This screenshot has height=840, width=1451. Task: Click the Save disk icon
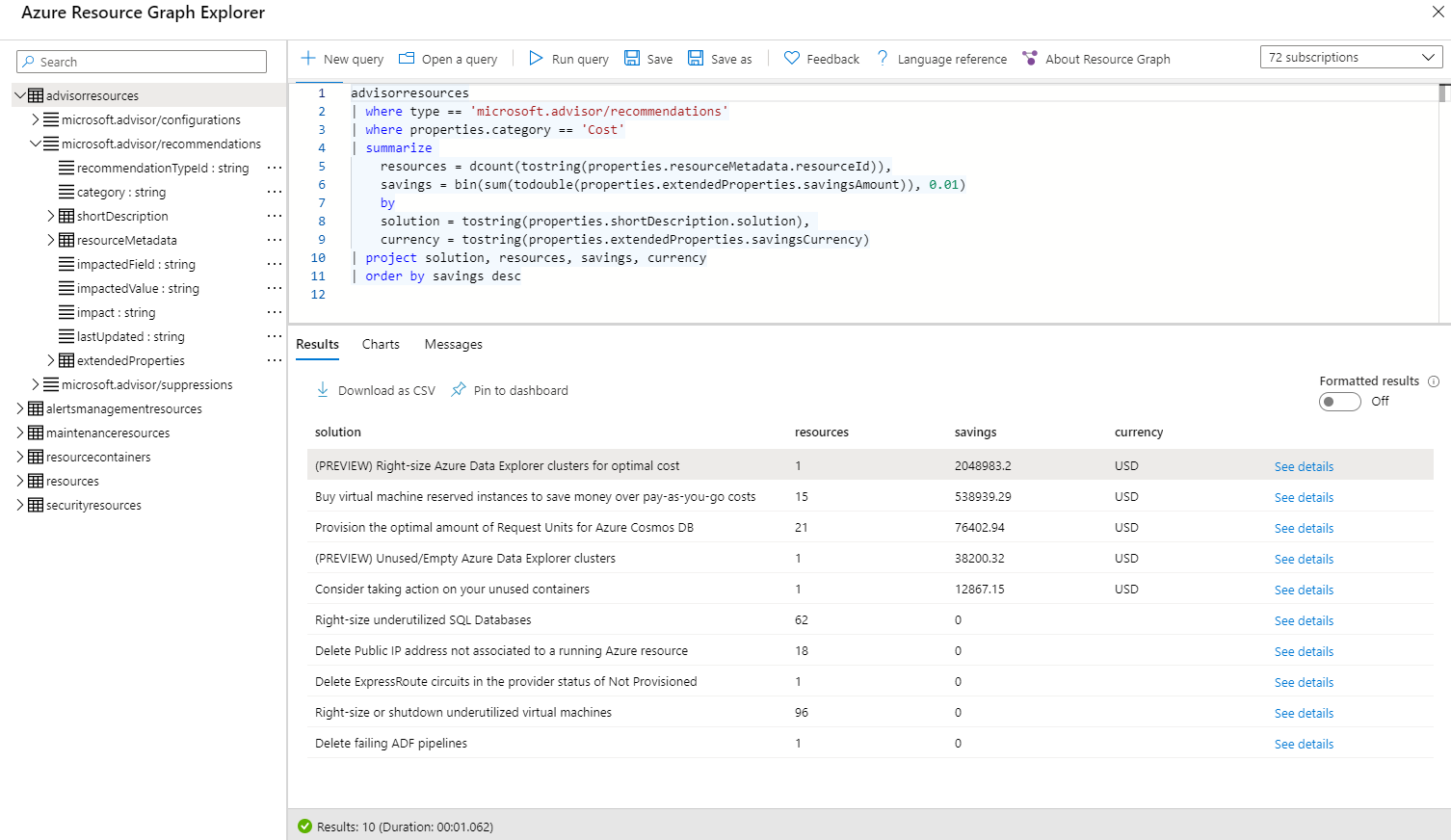tap(632, 58)
